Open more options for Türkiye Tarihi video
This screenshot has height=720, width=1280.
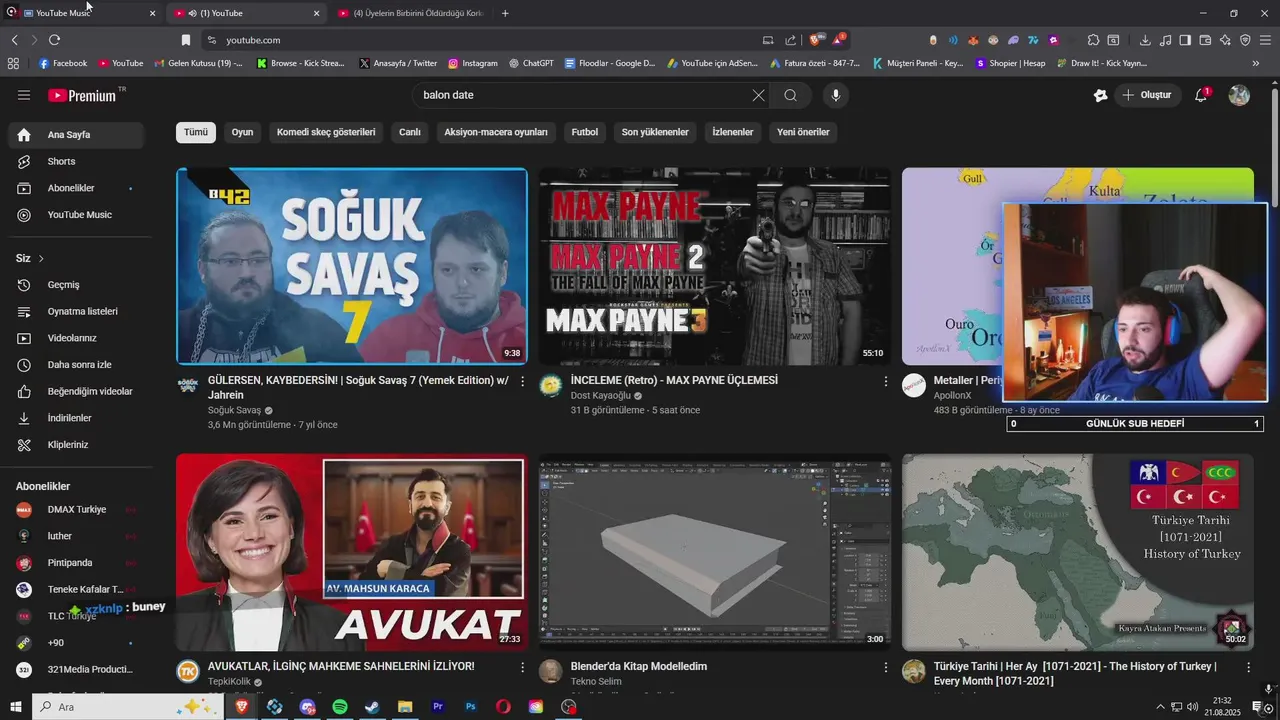1248,667
